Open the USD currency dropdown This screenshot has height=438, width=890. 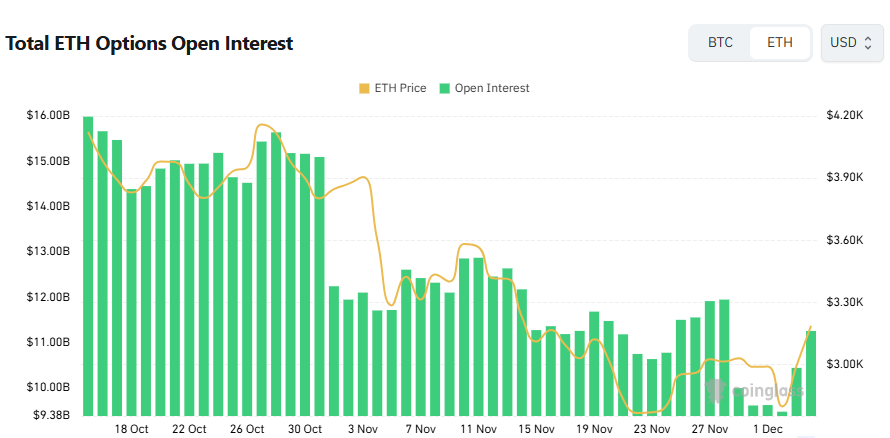pyautogui.click(x=851, y=43)
